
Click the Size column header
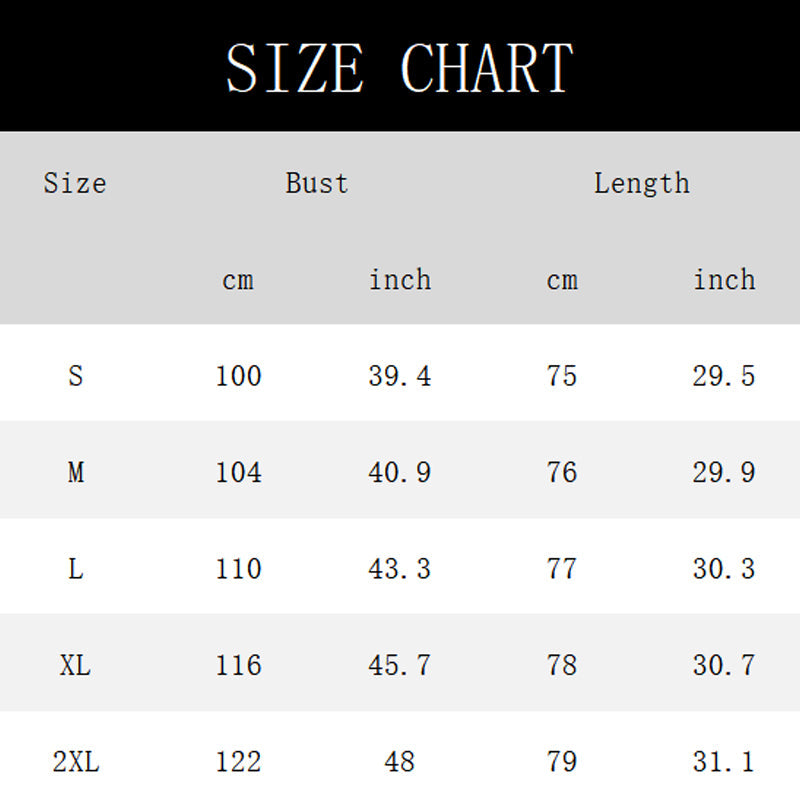[75, 183]
